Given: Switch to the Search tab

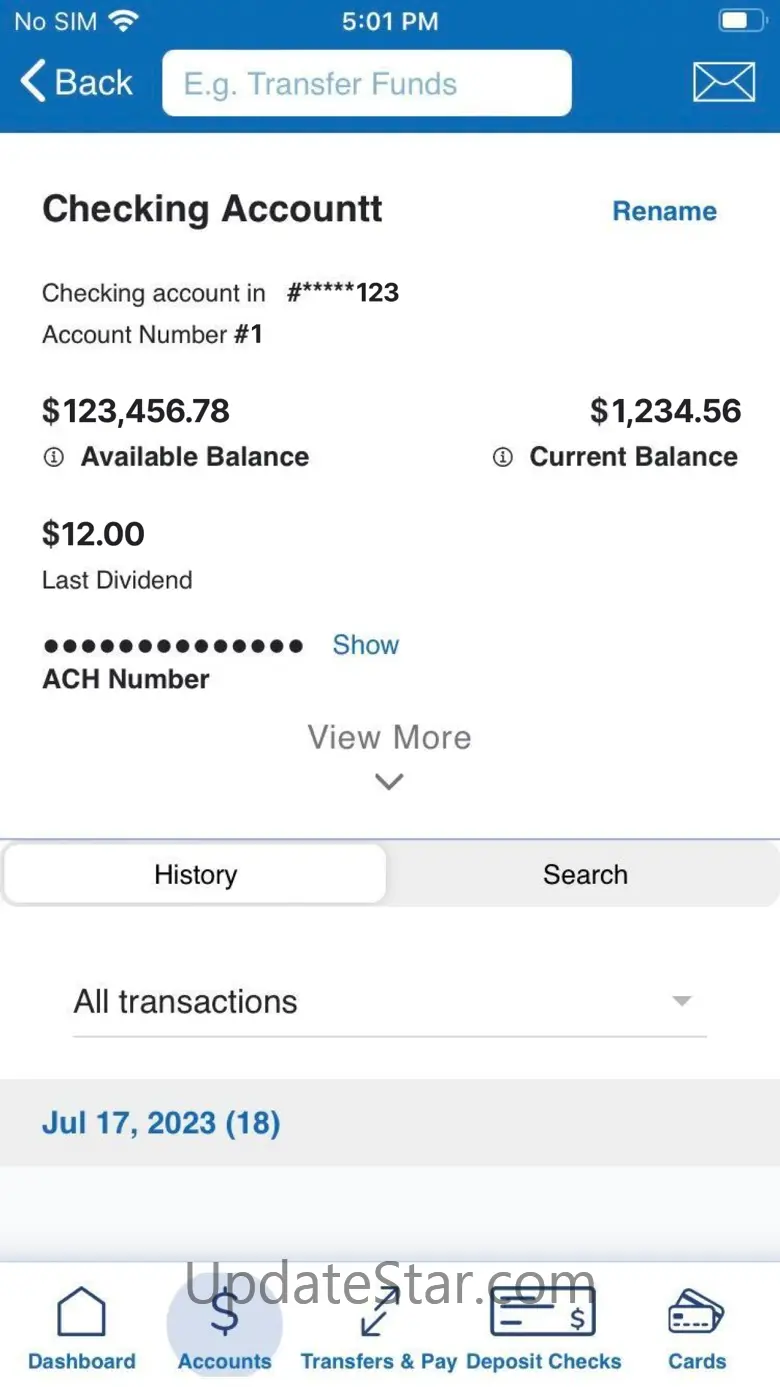Looking at the screenshot, I should click(585, 875).
